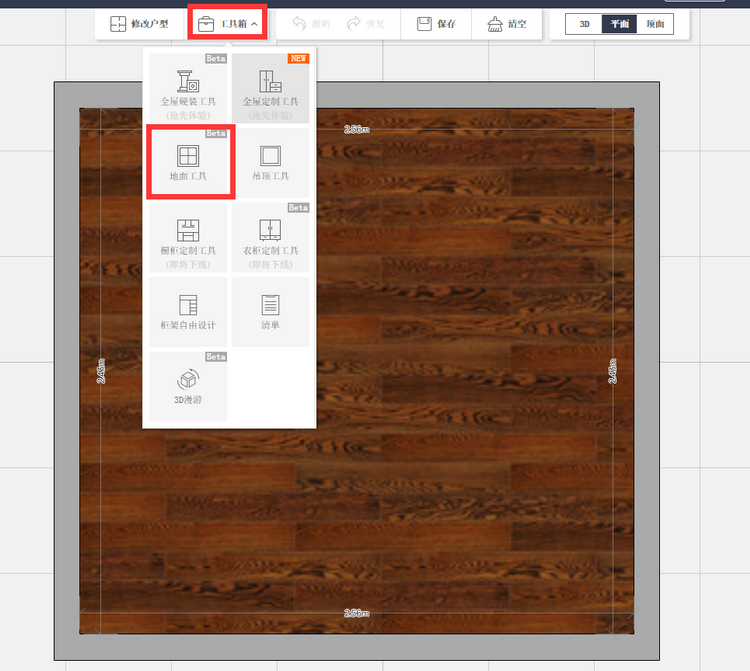Screen dimensions: 750x671
Task: Click the floor plan icon beside 修改户型
Action: [118, 24]
